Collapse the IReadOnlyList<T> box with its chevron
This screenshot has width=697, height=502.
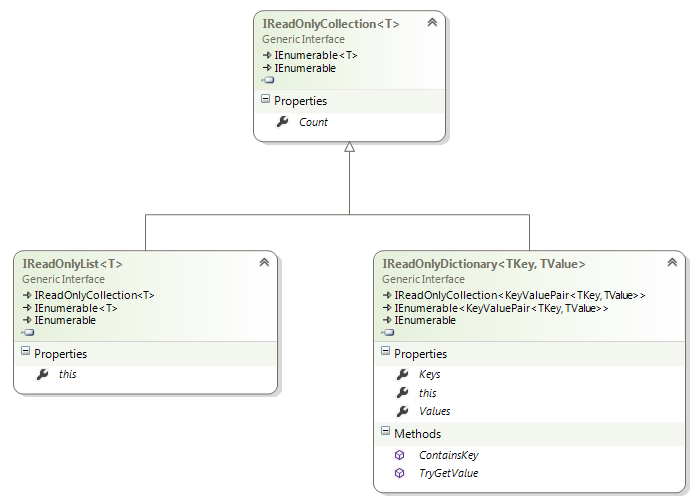tap(264, 262)
